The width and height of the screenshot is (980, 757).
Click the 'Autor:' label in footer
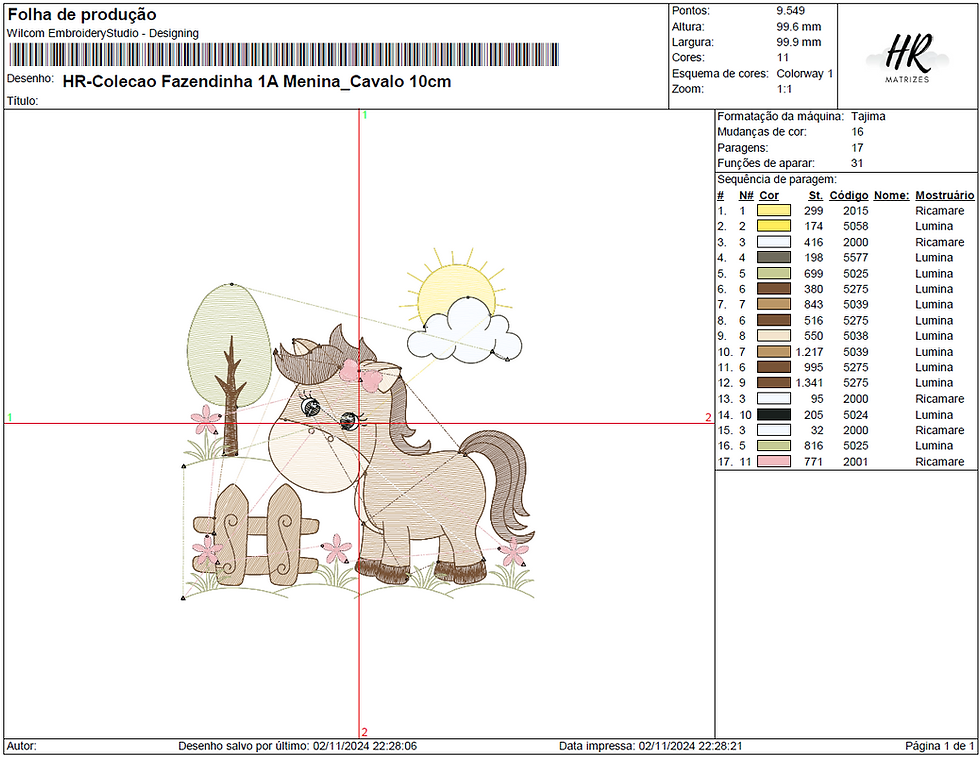pos(21,746)
